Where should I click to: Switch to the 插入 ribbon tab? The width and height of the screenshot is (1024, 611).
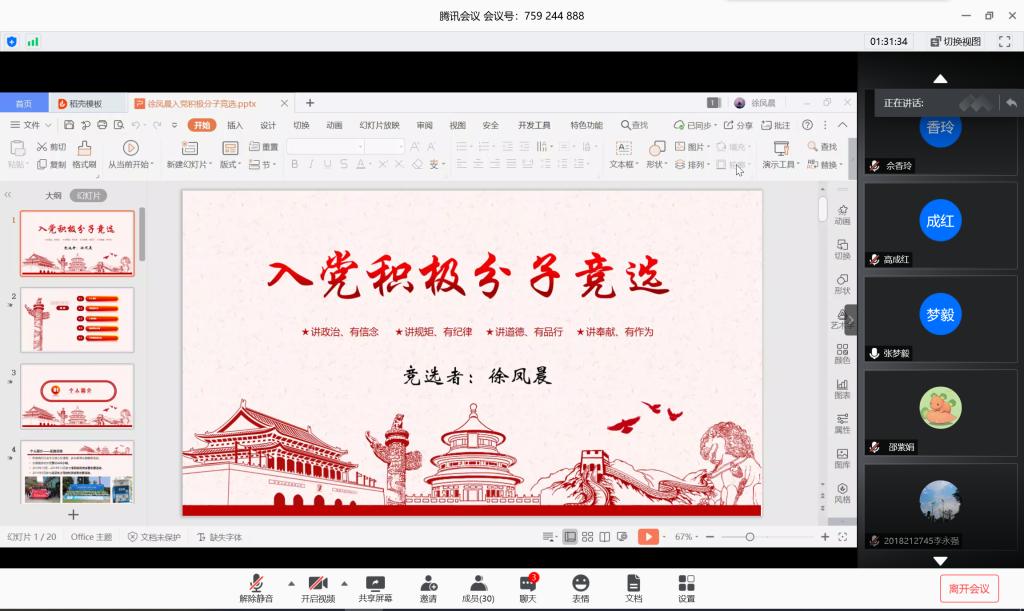coord(235,125)
